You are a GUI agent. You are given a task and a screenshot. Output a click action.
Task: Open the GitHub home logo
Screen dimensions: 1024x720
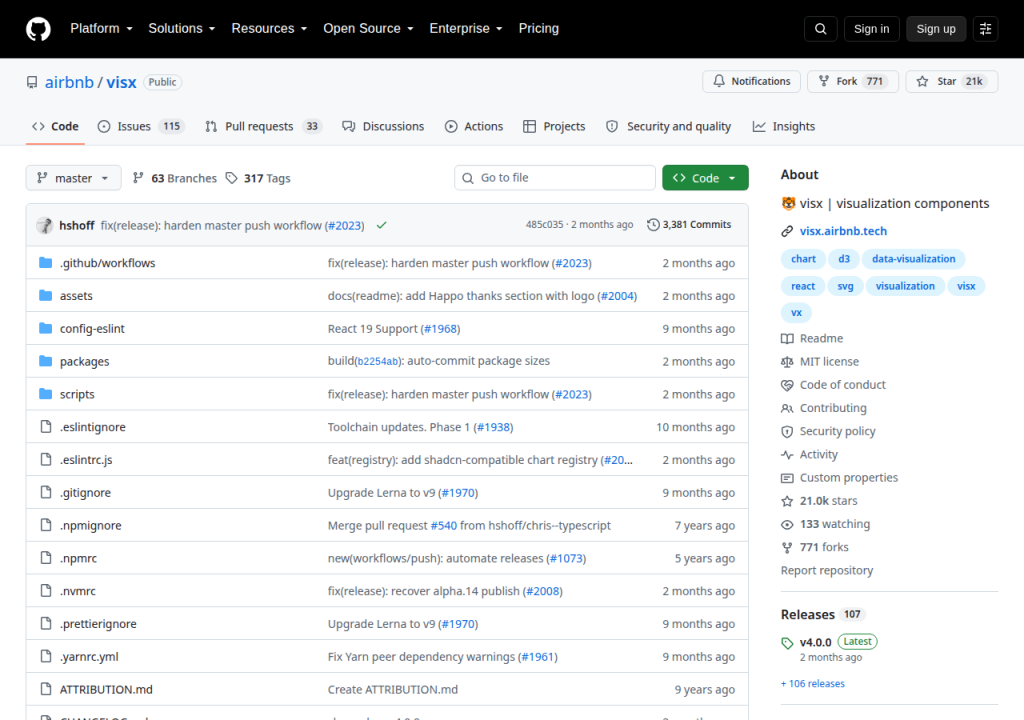coord(38,29)
